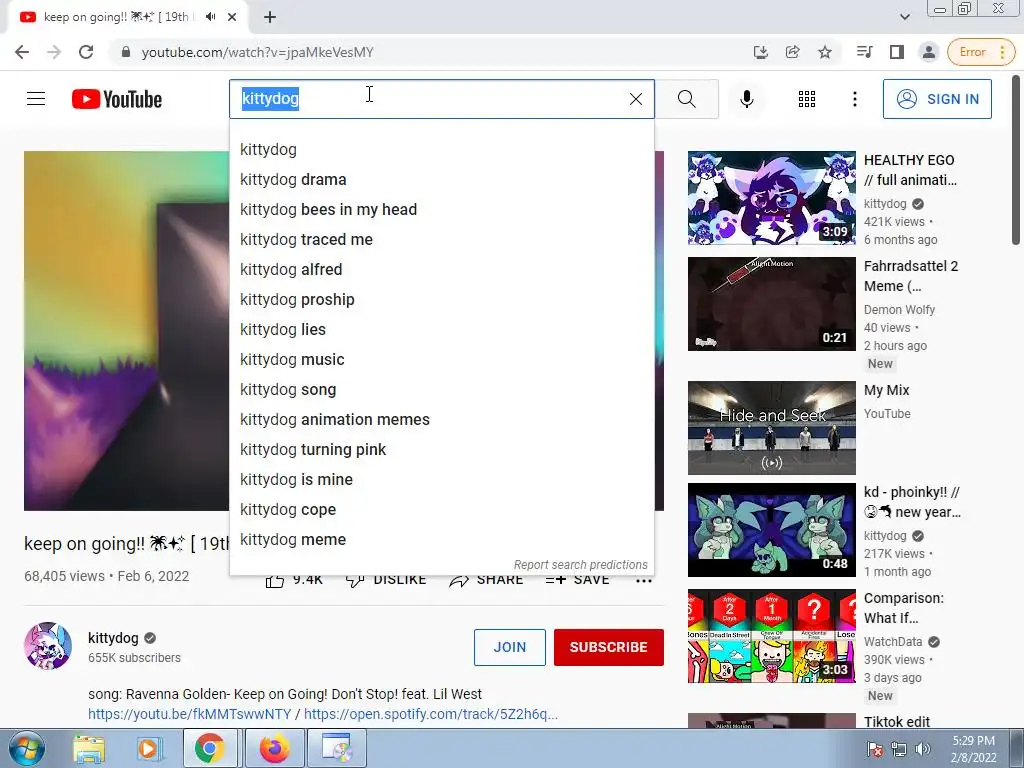Click the install app icon in address bar

click(760, 52)
